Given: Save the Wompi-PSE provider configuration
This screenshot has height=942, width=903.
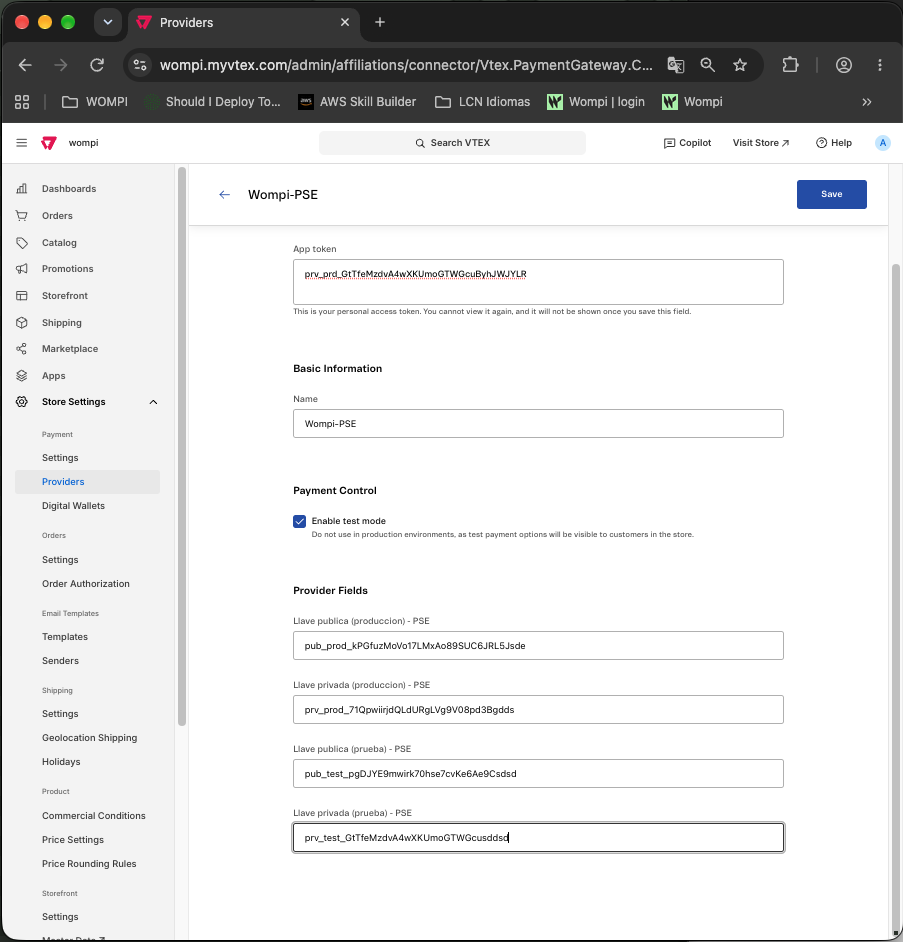Looking at the screenshot, I should coord(832,195).
